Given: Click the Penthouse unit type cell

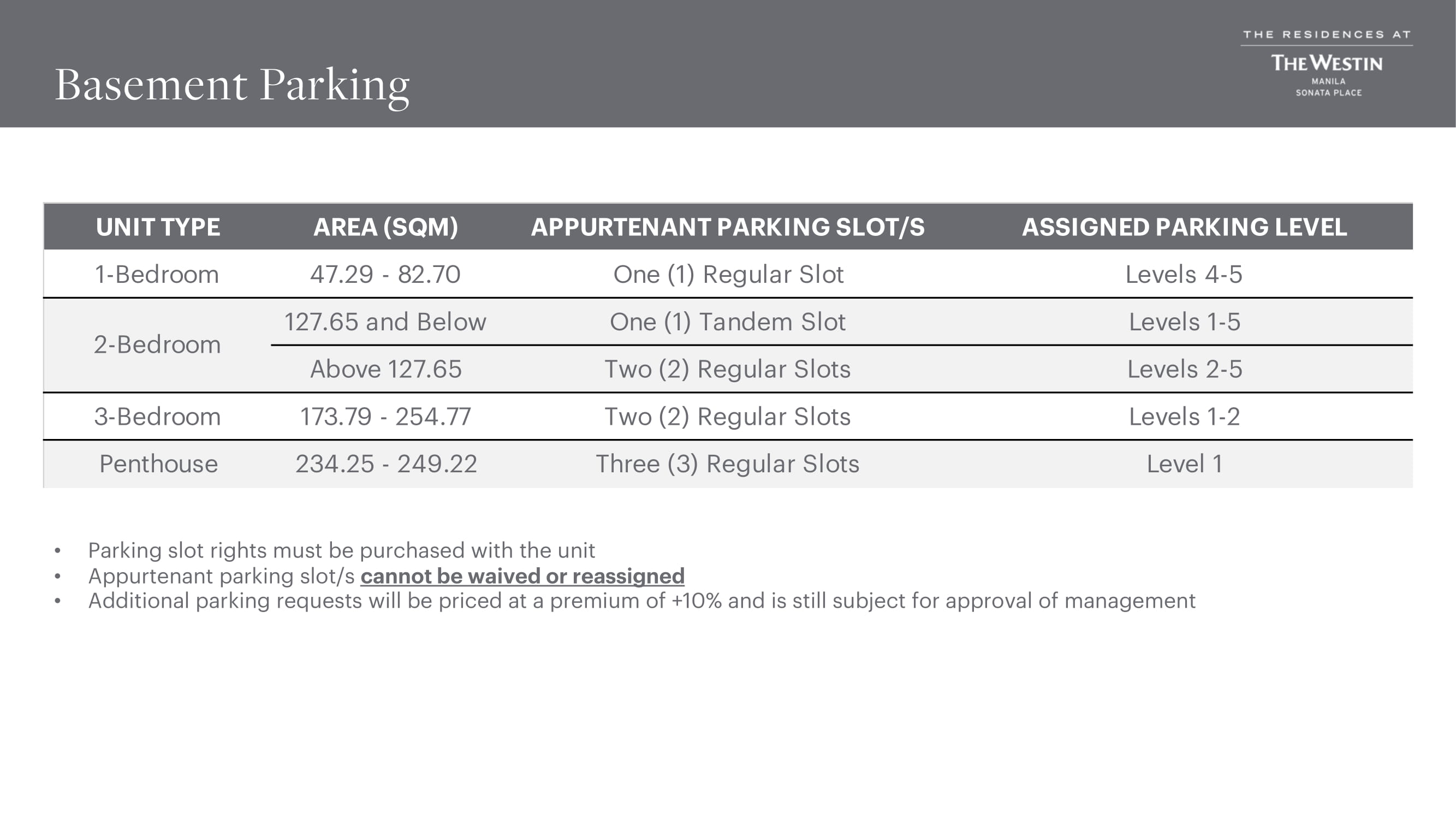Looking at the screenshot, I should 158,464.
